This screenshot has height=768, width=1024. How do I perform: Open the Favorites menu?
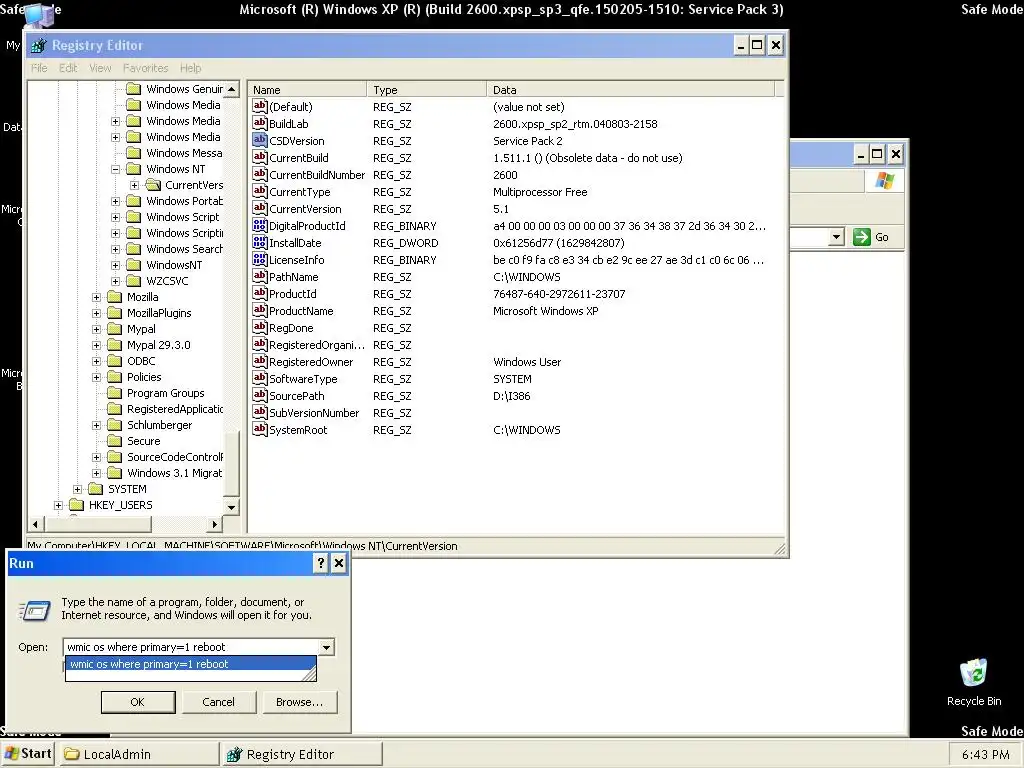[x=146, y=68]
